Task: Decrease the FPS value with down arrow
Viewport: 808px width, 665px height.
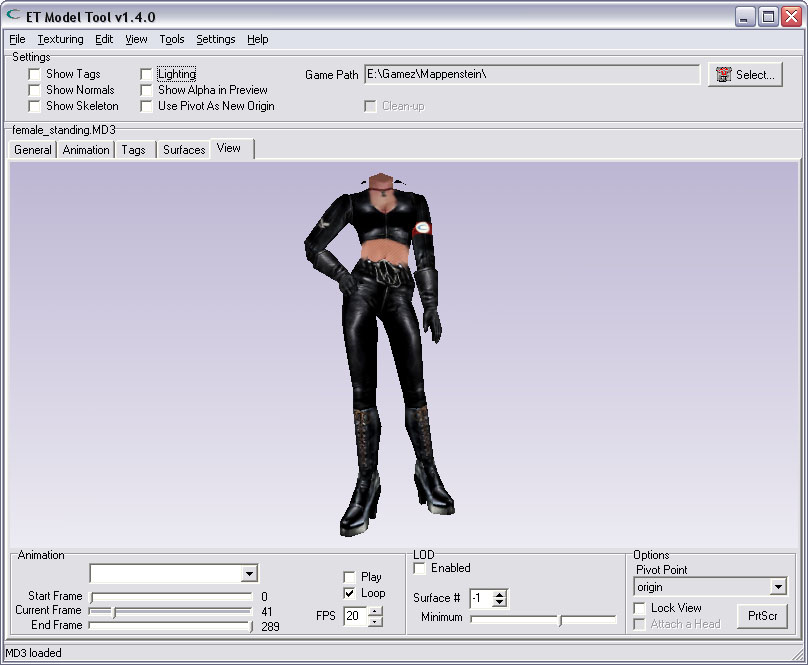Action: (x=376, y=621)
